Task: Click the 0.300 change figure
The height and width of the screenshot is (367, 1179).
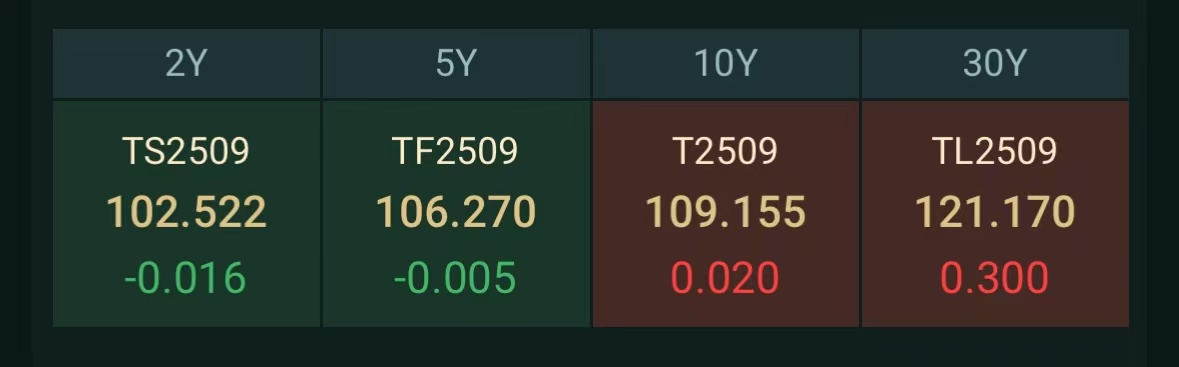Action: click(x=994, y=278)
